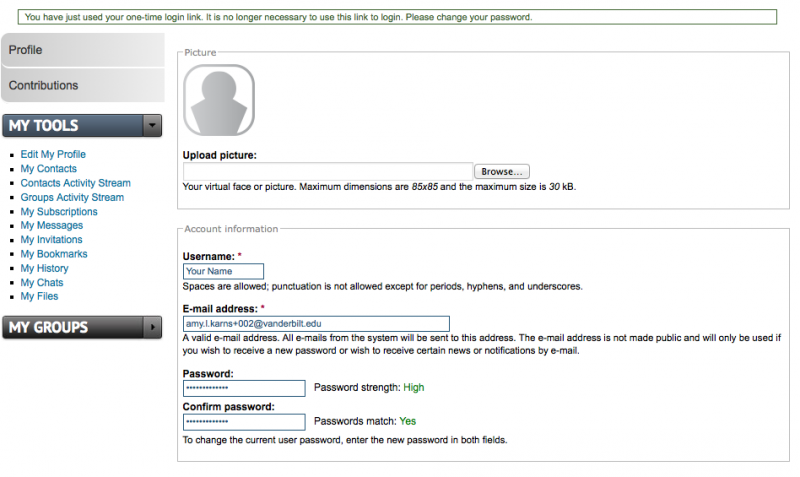This screenshot has width=800, height=477.
Task: Open the Edit My Profile link
Action: click(x=53, y=155)
